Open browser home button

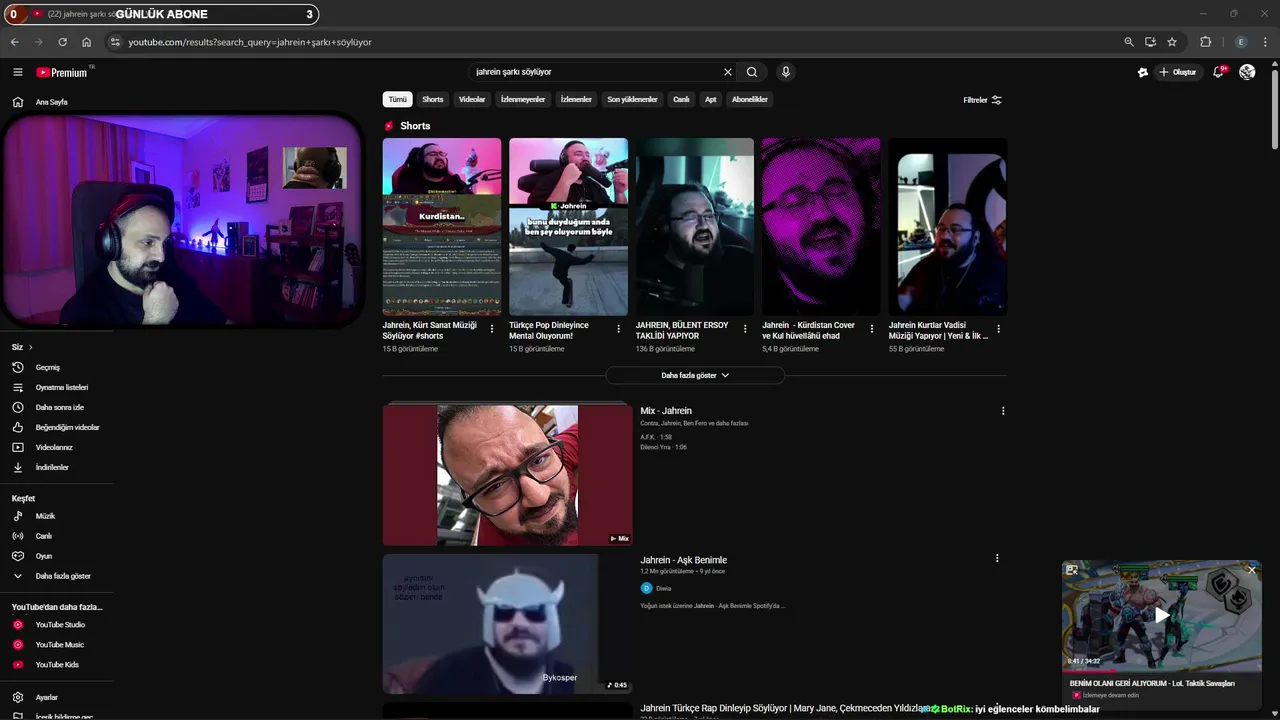(x=87, y=42)
